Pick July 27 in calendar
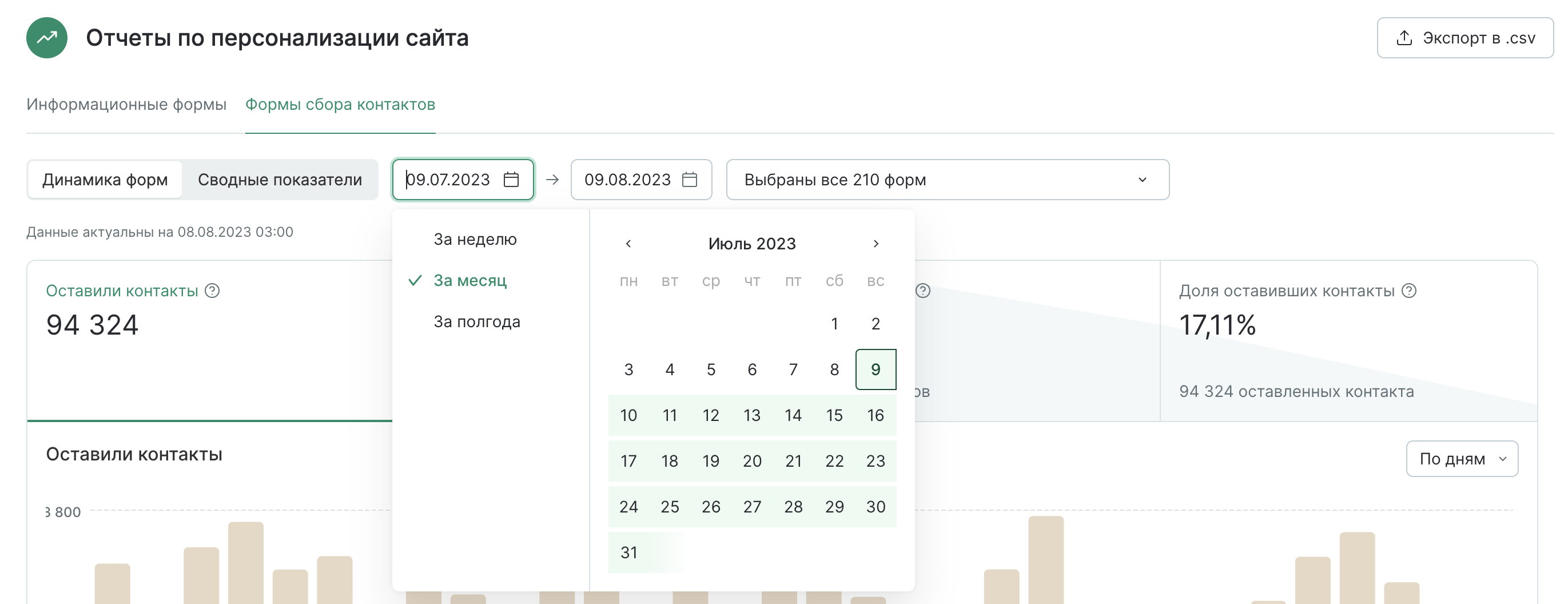This screenshot has height=604, width=1568. (753, 507)
